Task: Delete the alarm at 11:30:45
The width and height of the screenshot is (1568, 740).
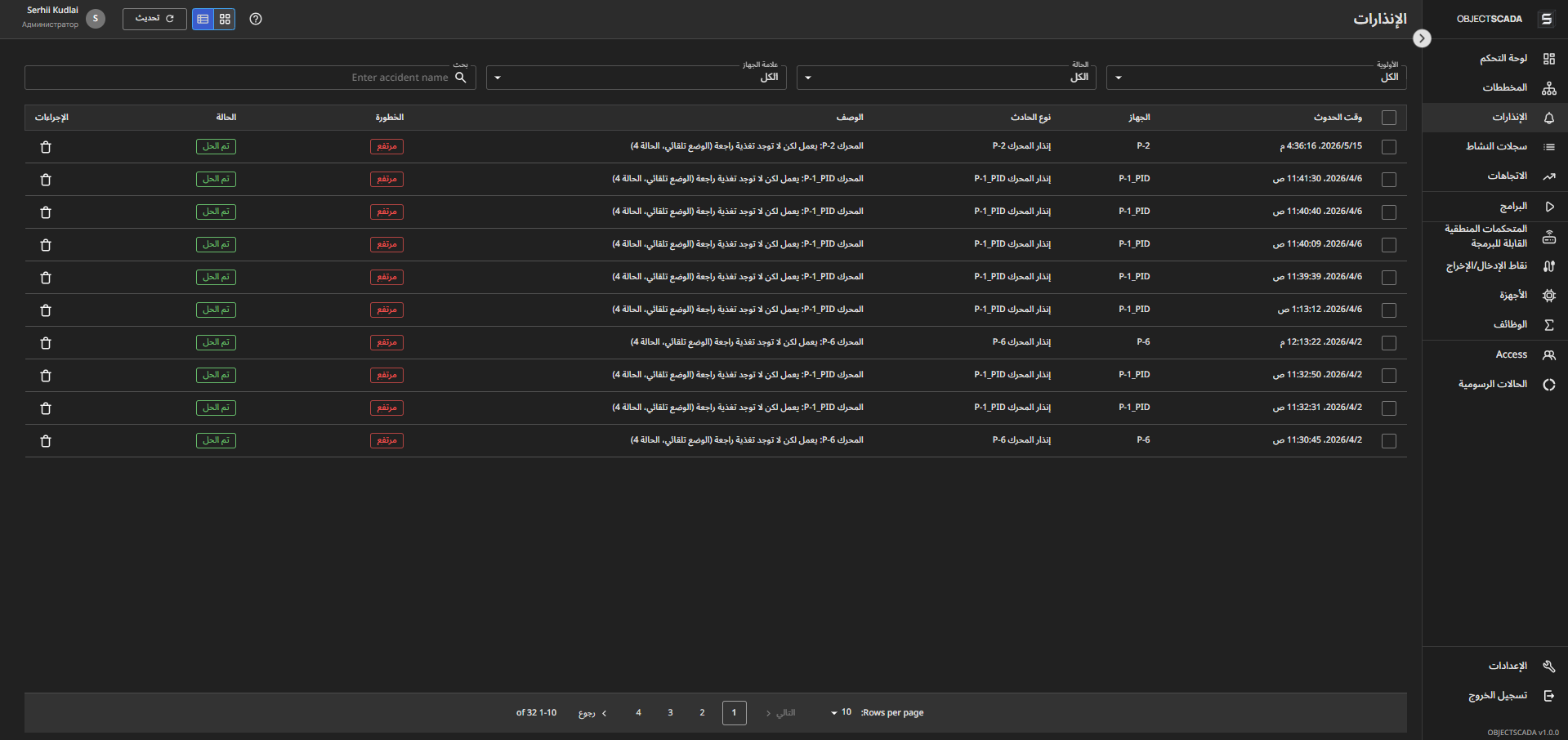Action: (46, 441)
